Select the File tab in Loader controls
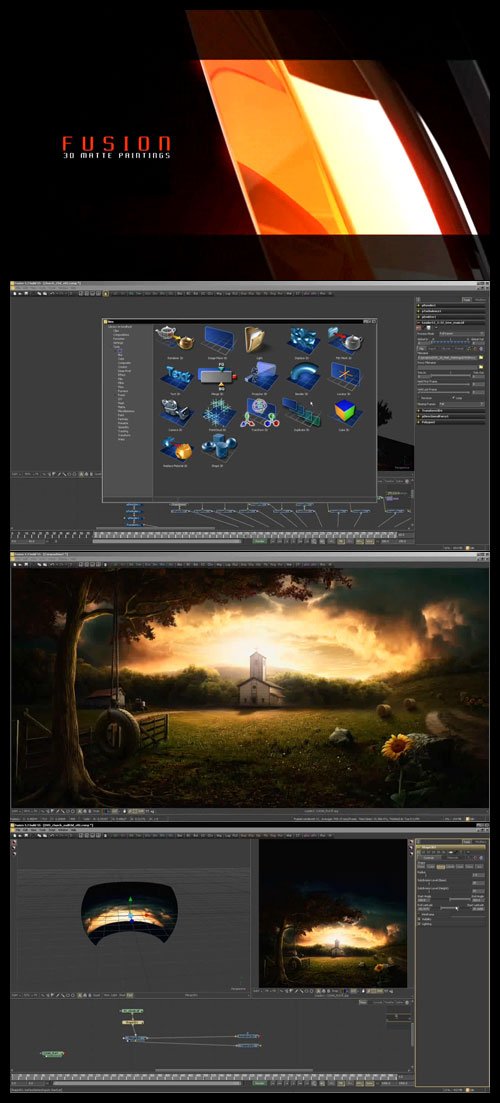Viewport: 500px width, 1103px height. pyautogui.click(x=422, y=348)
